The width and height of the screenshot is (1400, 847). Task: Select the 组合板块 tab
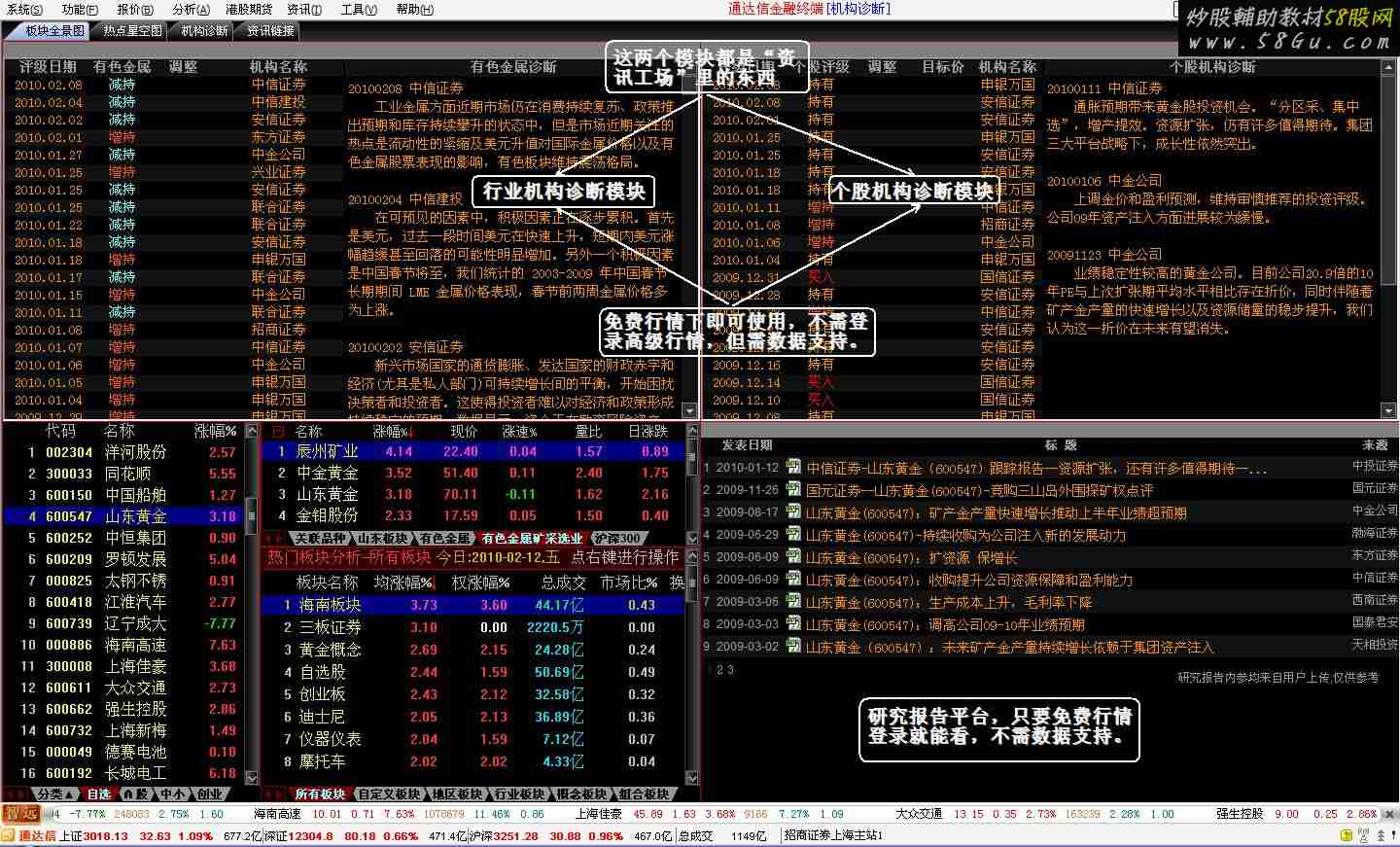pyautogui.click(x=644, y=794)
